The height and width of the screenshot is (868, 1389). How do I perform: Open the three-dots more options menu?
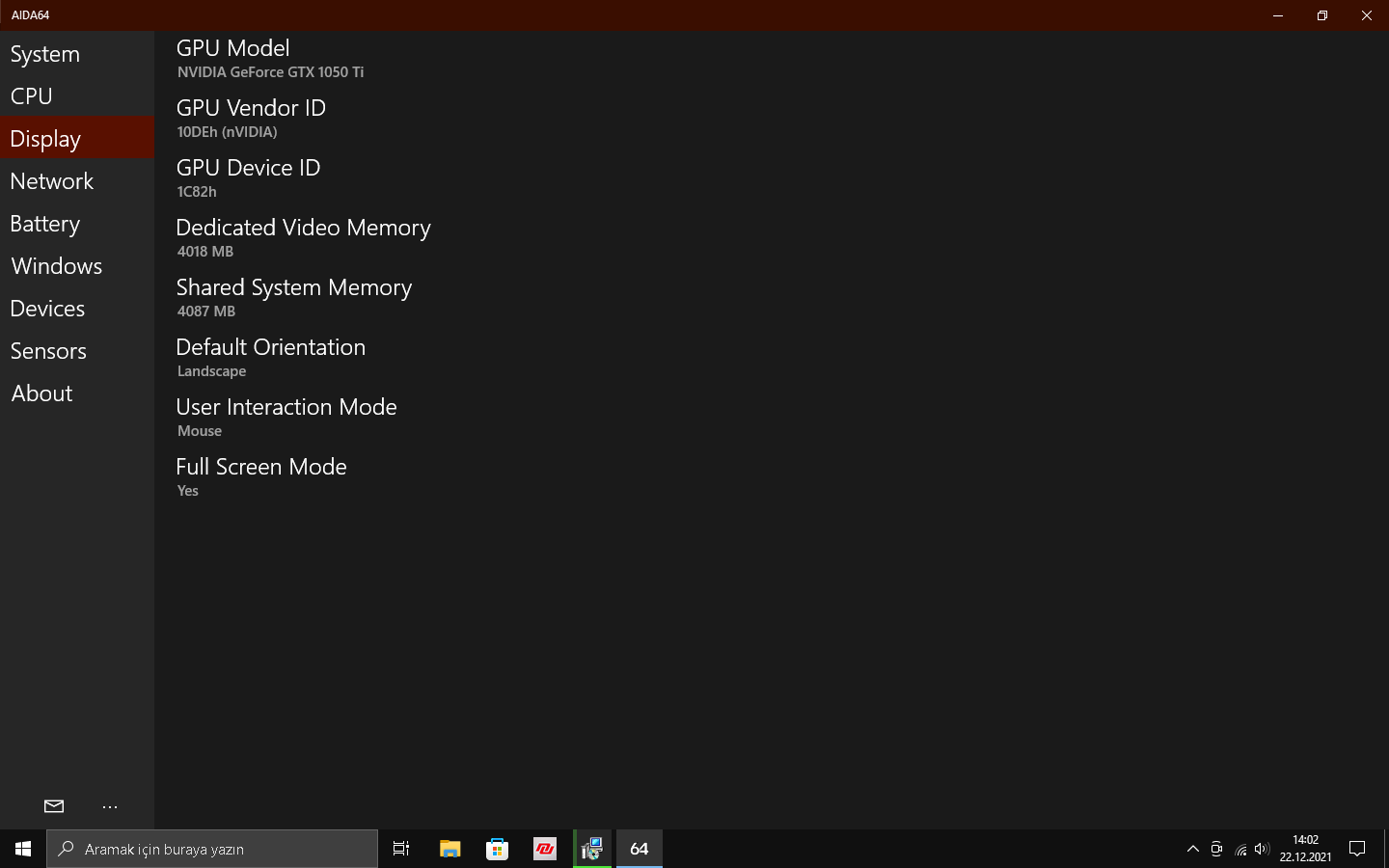pos(110,806)
